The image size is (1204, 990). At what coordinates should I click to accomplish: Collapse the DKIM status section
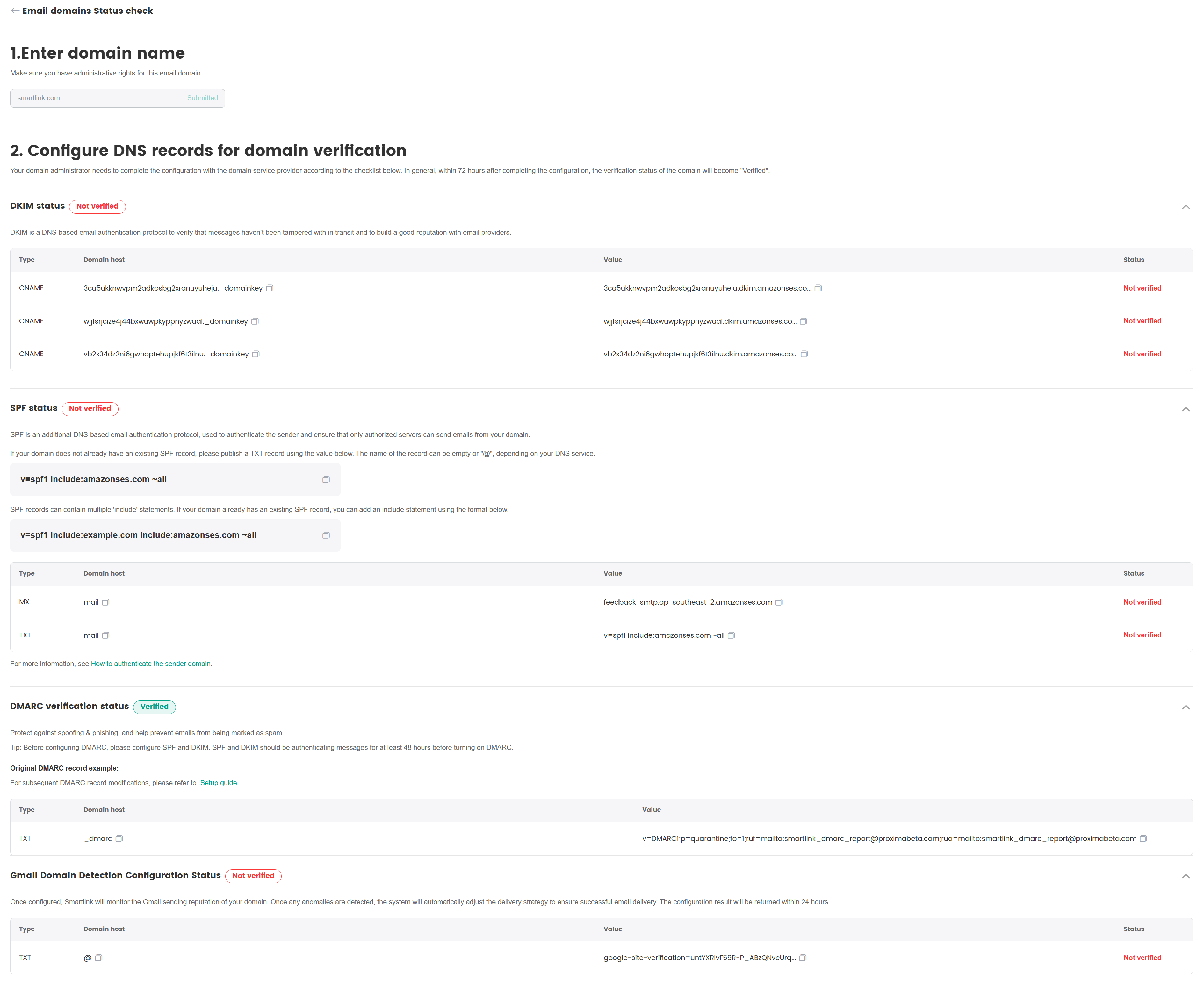1186,207
